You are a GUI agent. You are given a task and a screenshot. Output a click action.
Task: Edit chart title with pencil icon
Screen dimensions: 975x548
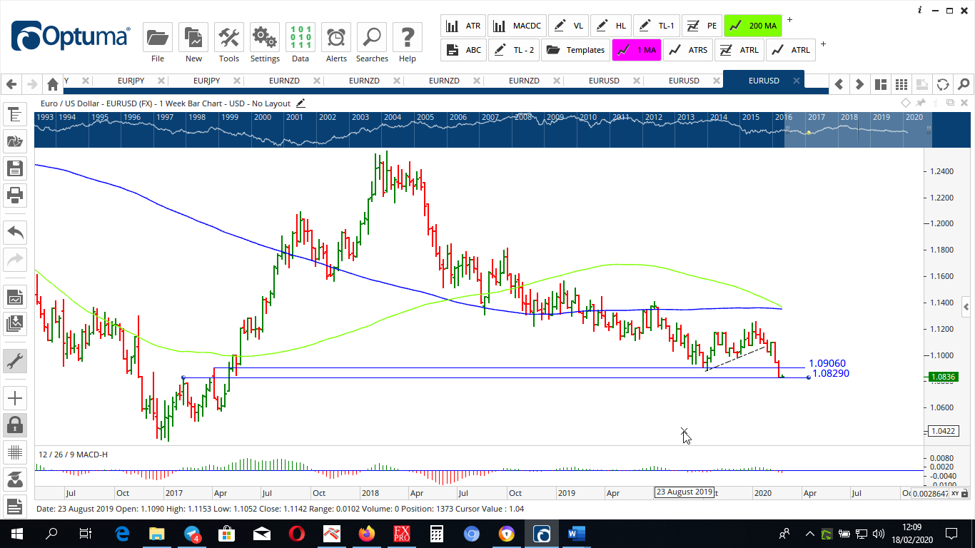[x=301, y=103]
